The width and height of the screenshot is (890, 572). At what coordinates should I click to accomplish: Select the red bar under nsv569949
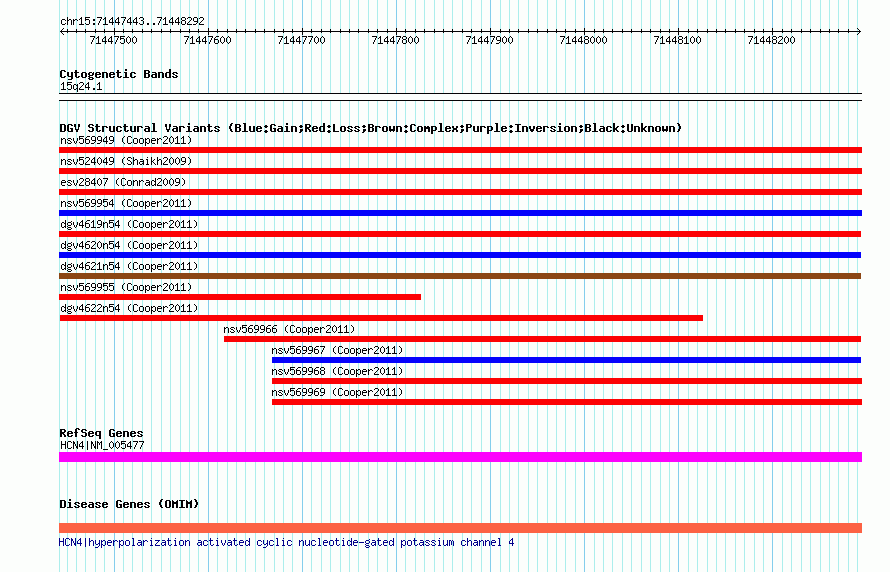[460, 150]
